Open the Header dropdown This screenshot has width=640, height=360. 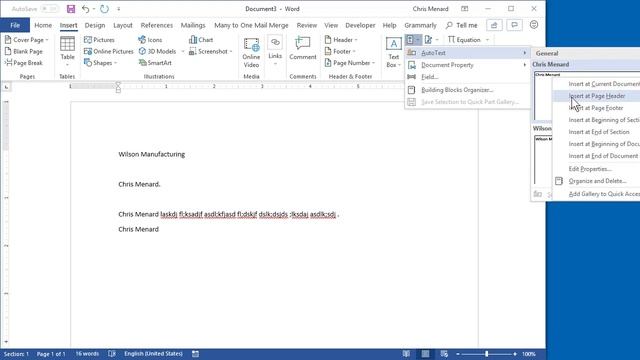click(x=341, y=40)
